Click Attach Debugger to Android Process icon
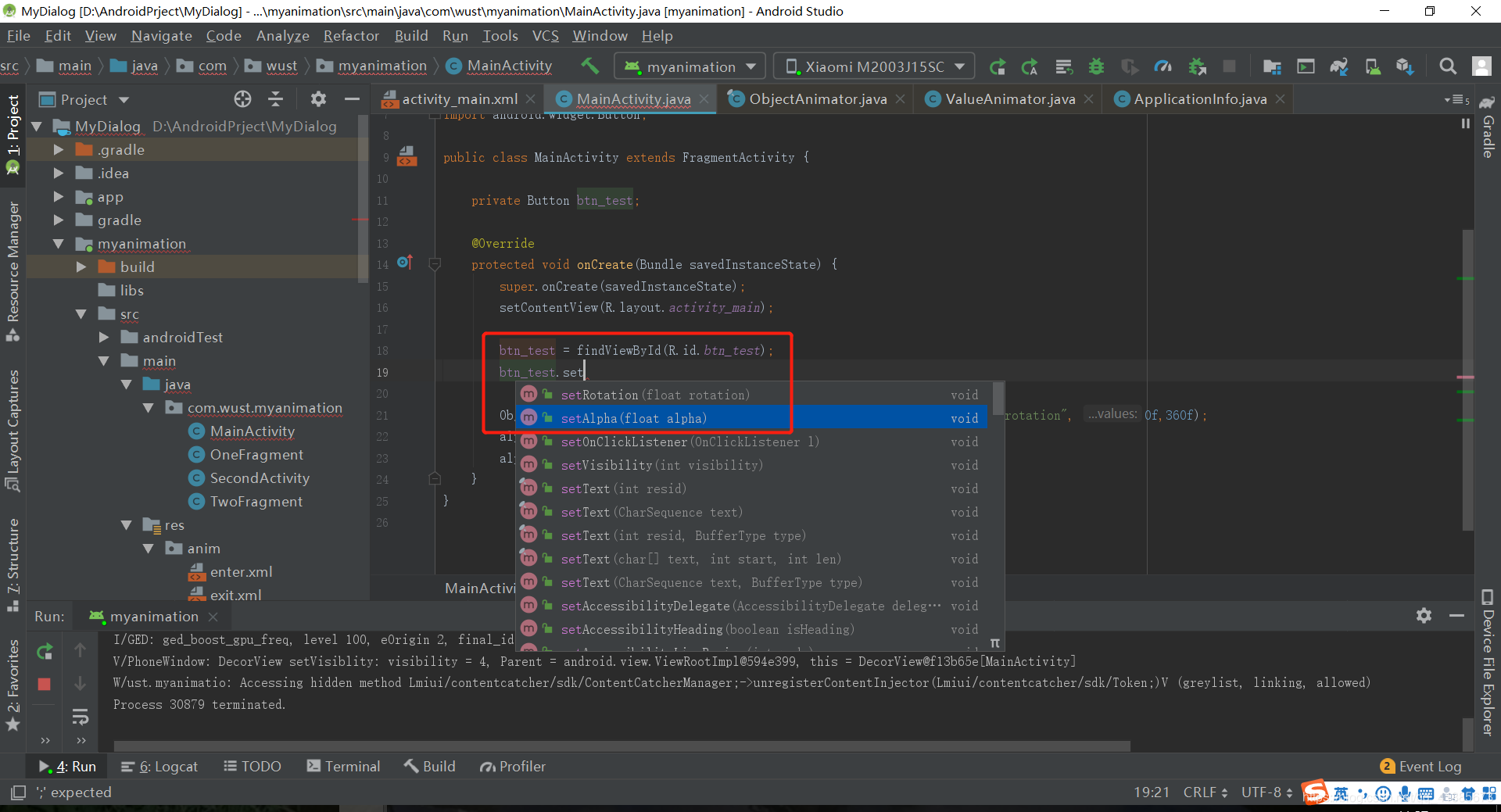 tap(1197, 67)
